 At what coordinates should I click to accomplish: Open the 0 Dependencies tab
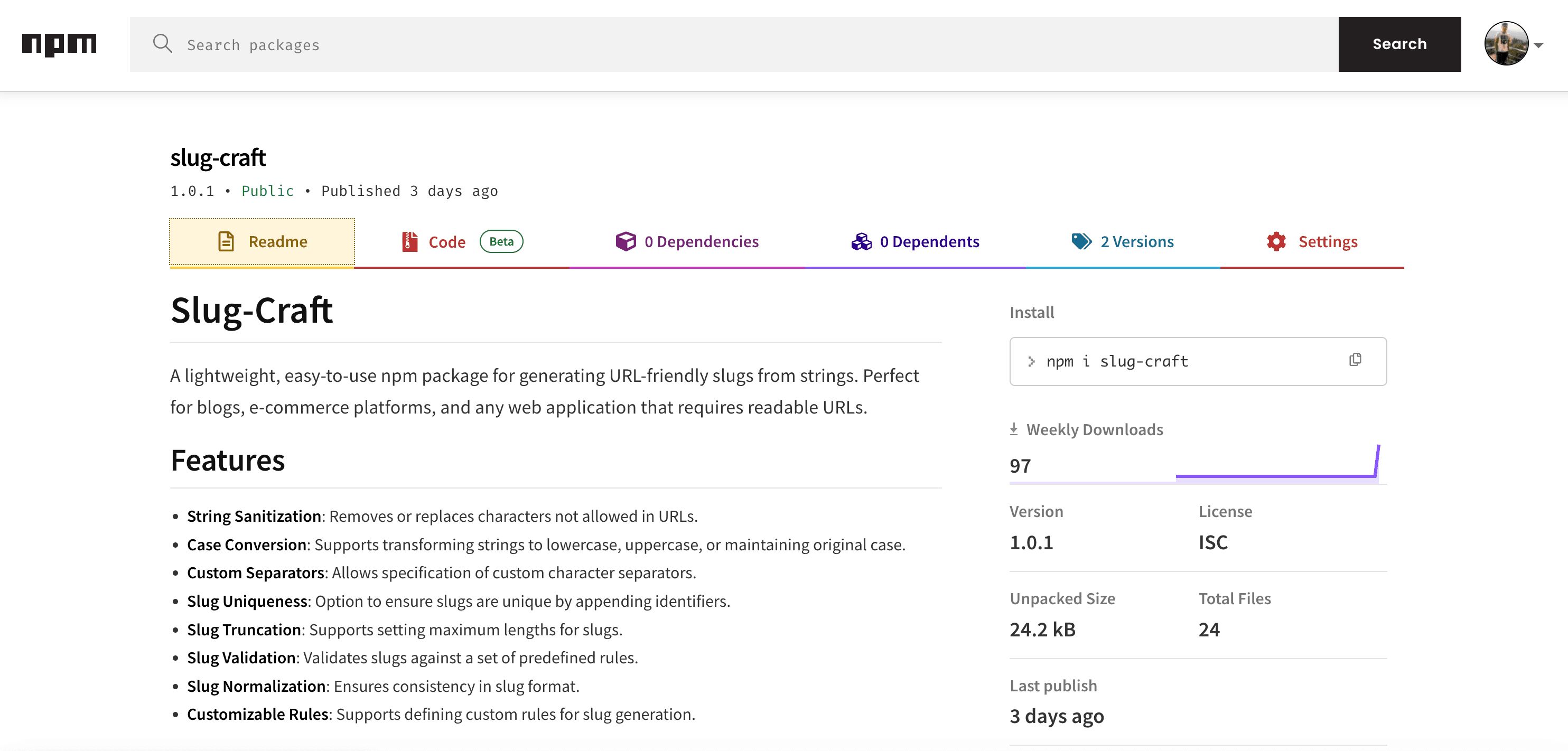(x=701, y=241)
